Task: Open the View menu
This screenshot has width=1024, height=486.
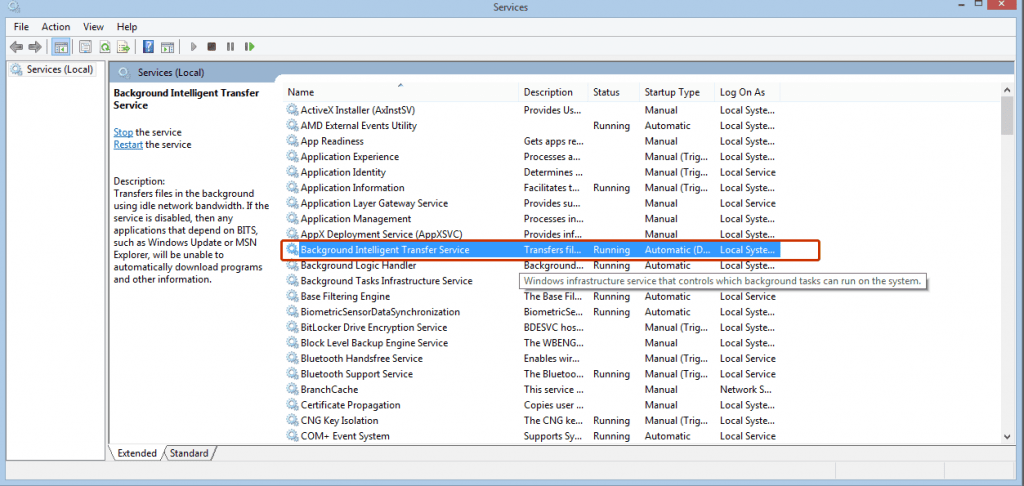Action: click(x=93, y=27)
